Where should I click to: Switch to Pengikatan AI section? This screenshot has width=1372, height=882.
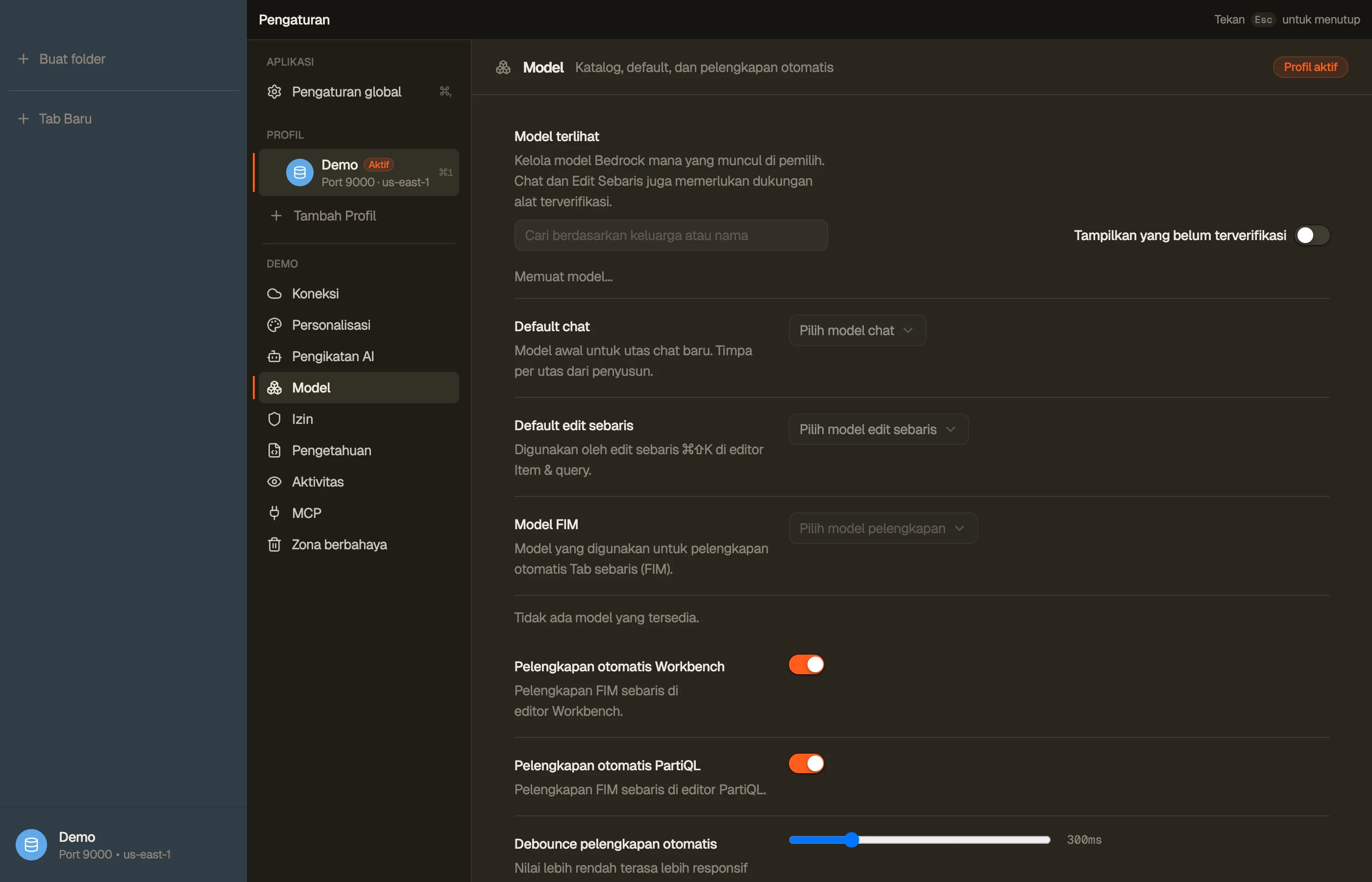point(359,356)
